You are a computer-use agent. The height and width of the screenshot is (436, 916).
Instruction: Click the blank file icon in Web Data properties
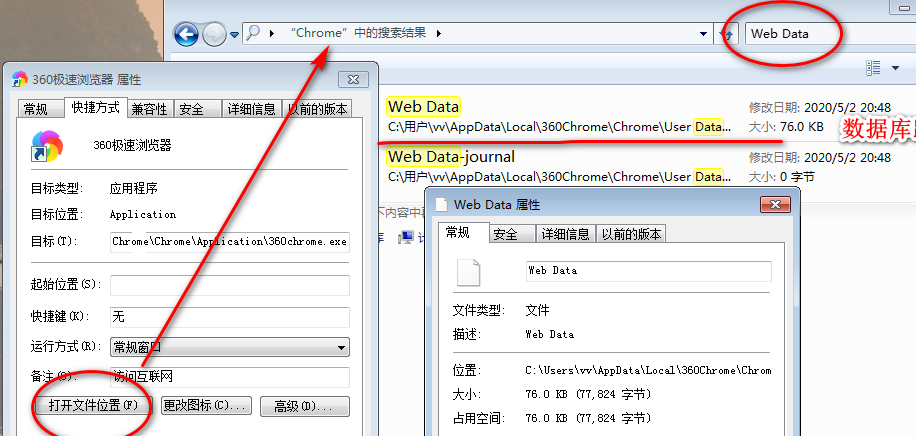469,273
